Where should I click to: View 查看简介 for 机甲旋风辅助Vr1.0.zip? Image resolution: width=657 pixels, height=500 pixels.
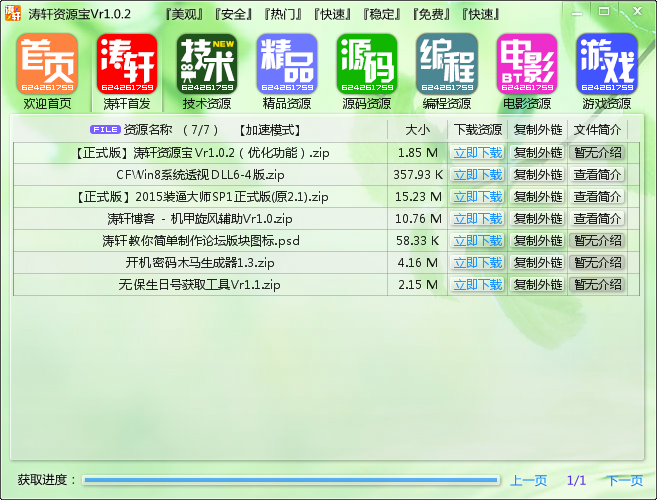[x=598, y=218]
